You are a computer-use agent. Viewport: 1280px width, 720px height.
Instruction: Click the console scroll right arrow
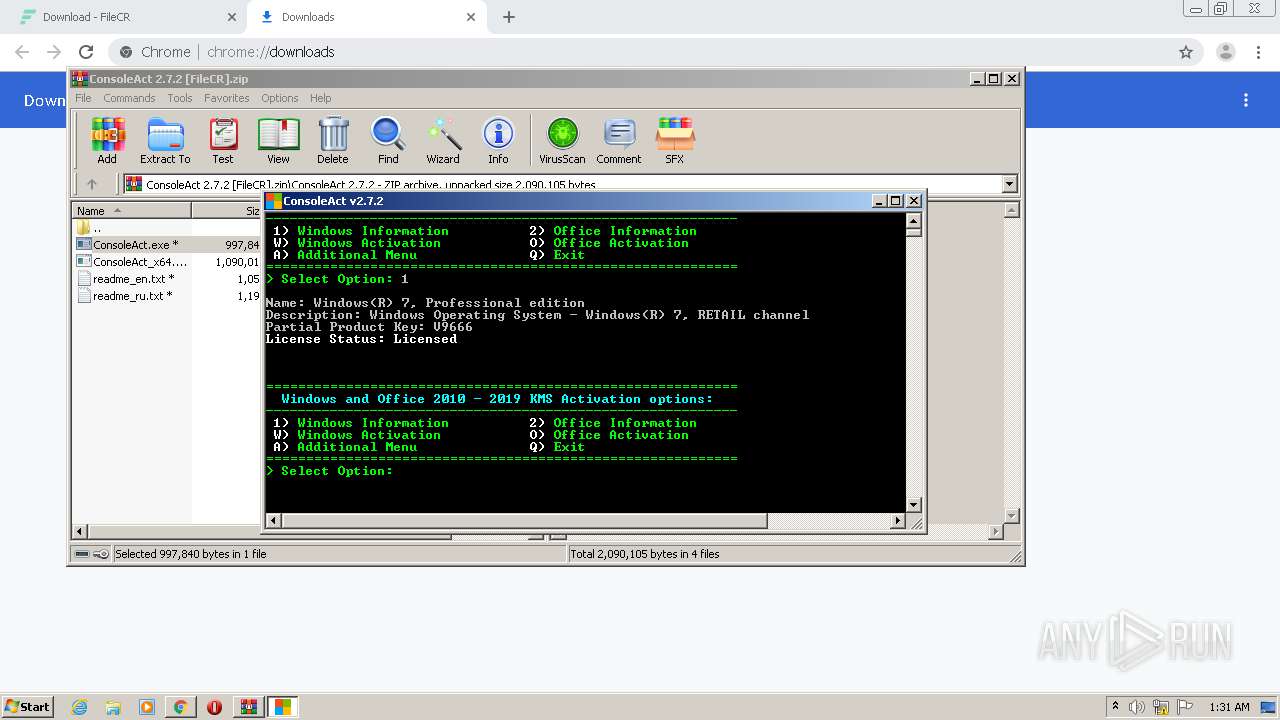[x=897, y=521]
